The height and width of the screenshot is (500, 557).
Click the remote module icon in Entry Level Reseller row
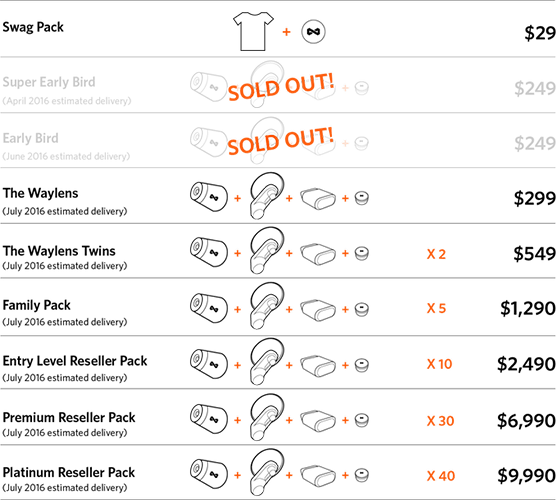pyautogui.click(x=318, y=365)
